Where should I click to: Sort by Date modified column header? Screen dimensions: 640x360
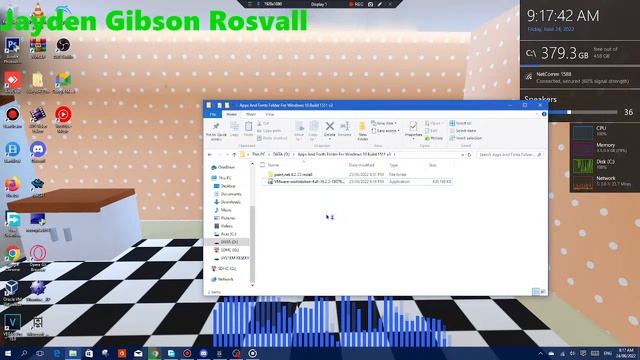(362, 165)
